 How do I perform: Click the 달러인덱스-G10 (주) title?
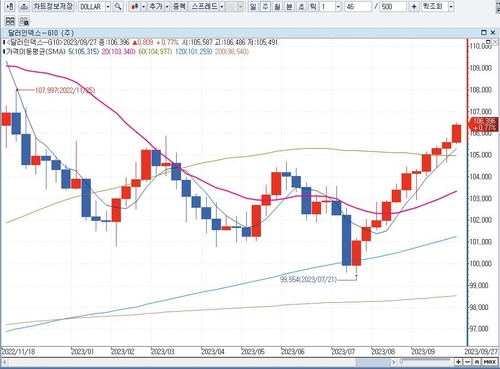coord(40,33)
